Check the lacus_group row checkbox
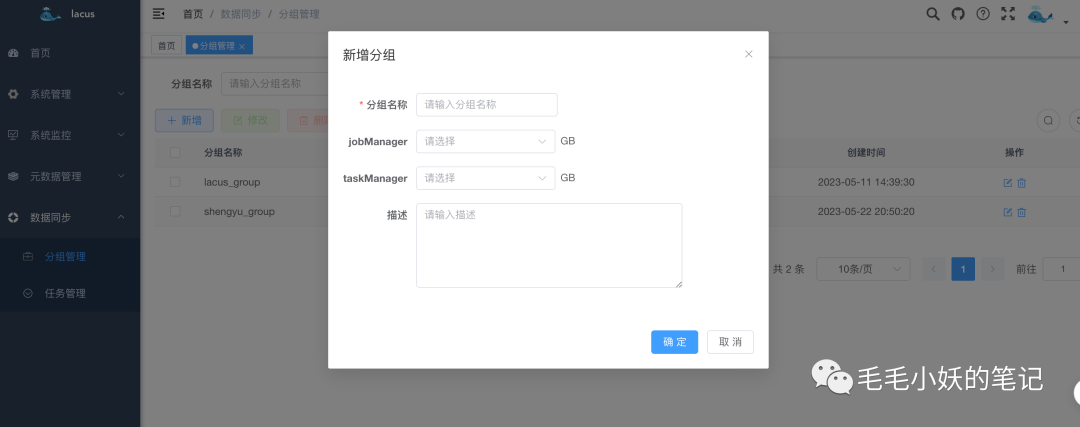The width and height of the screenshot is (1080, 427). click(175, 182)
